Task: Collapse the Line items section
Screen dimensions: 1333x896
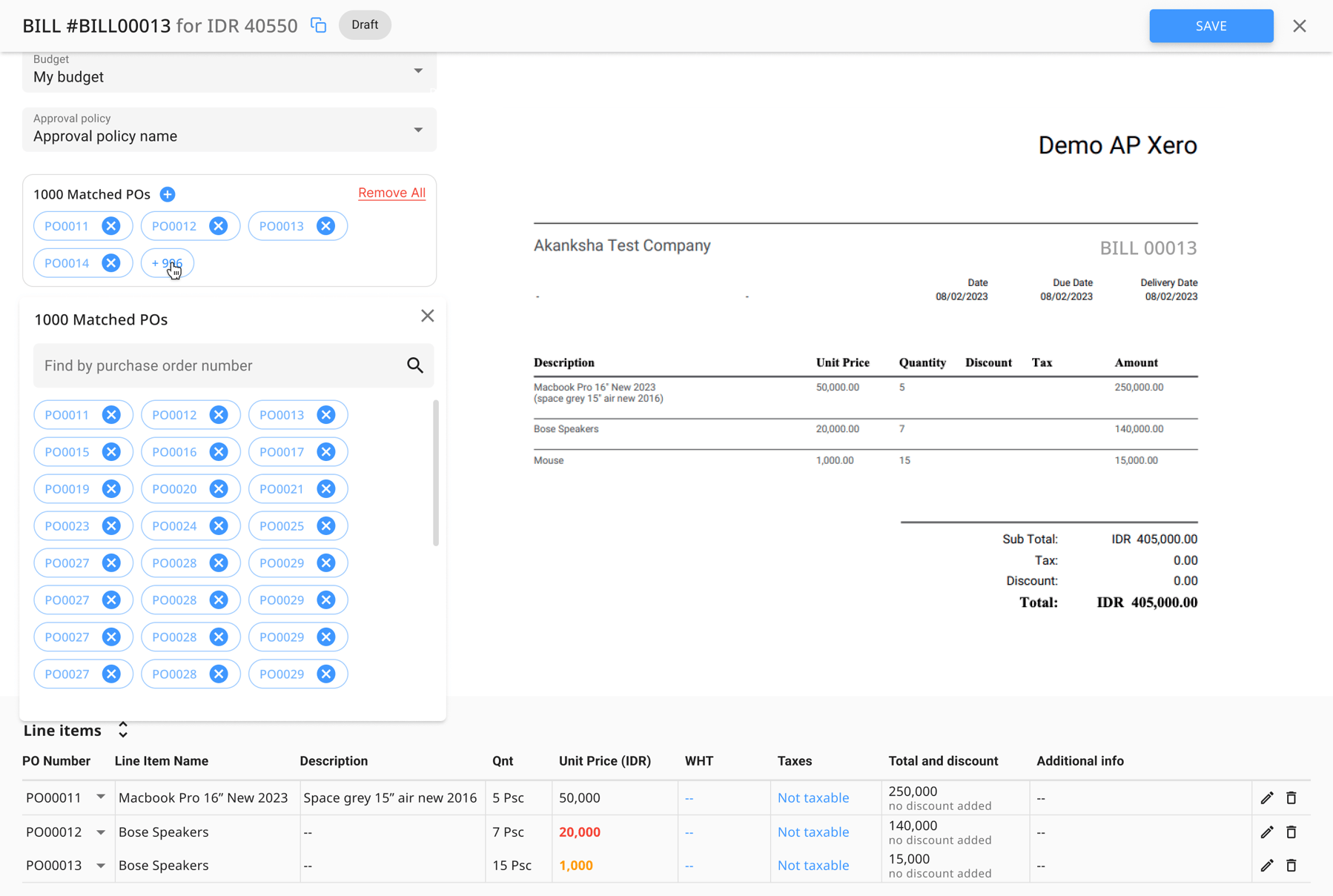Action: click(x=123, y=730)
